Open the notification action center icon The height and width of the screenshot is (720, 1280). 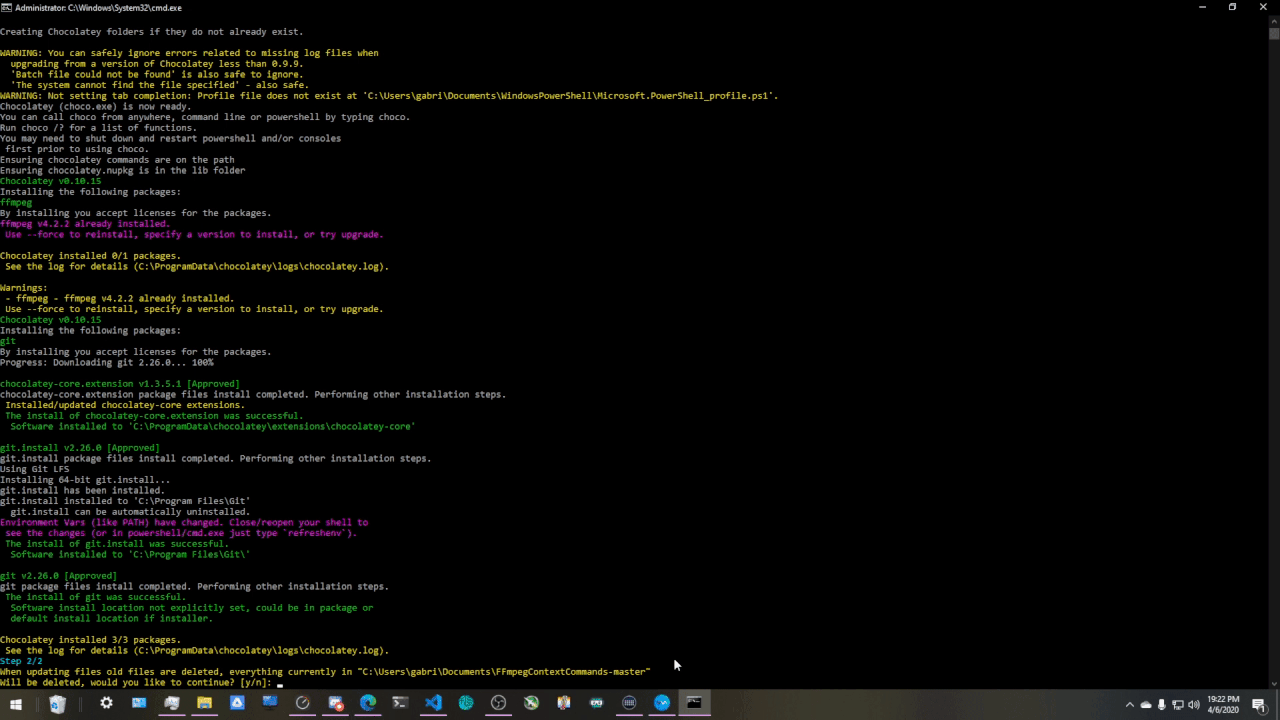1259,705
